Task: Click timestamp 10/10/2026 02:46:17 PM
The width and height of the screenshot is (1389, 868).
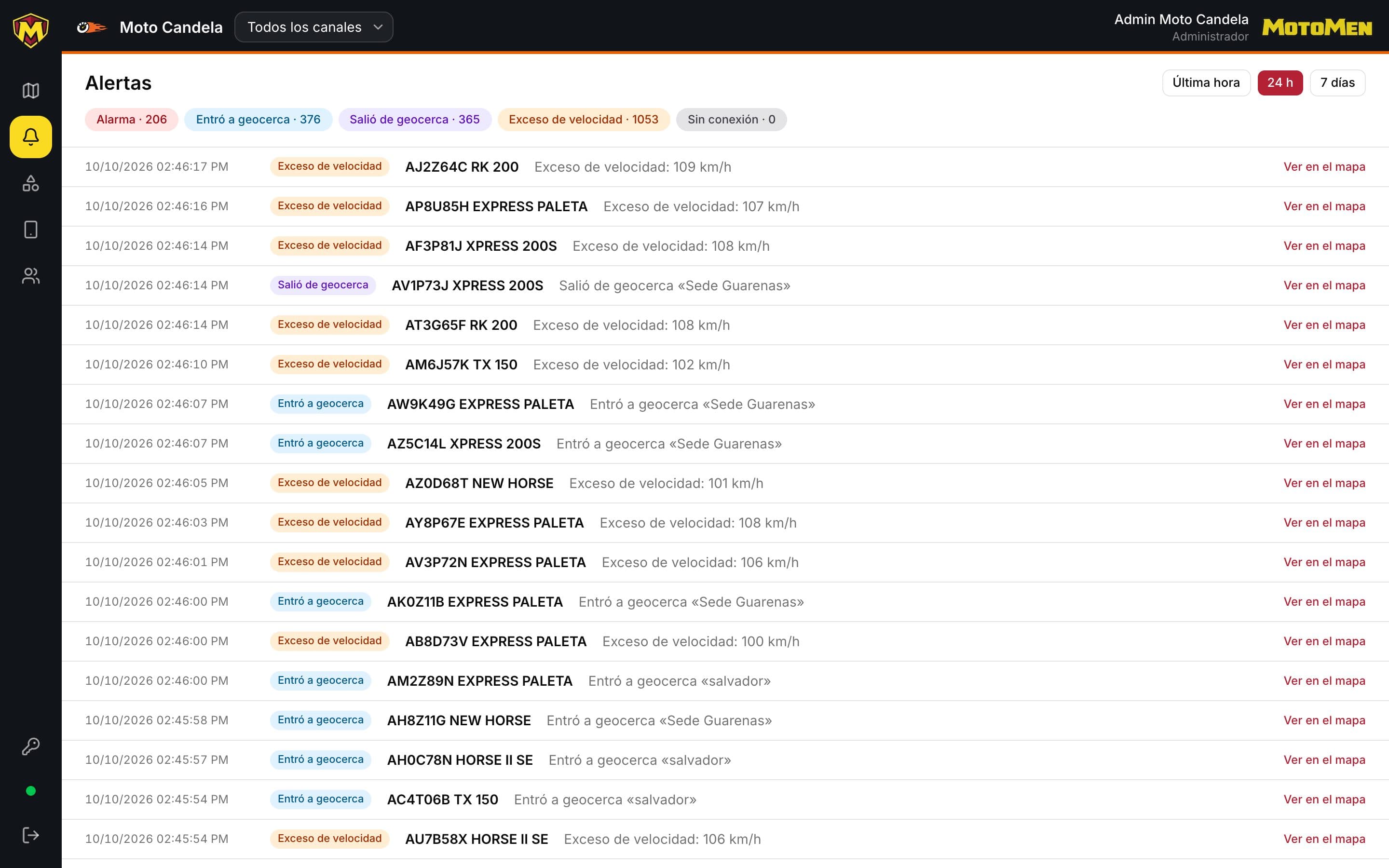Action: [x=157, y=167]
